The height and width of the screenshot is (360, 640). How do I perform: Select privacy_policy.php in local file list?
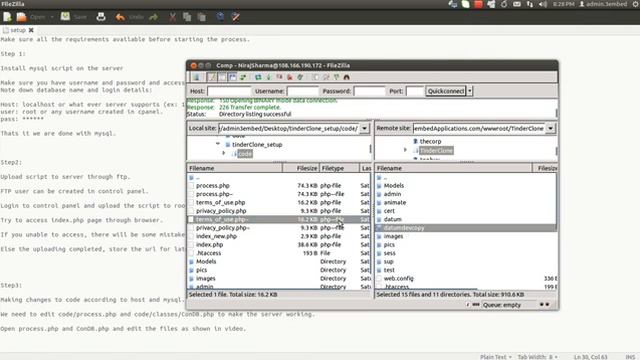[279, 211]
